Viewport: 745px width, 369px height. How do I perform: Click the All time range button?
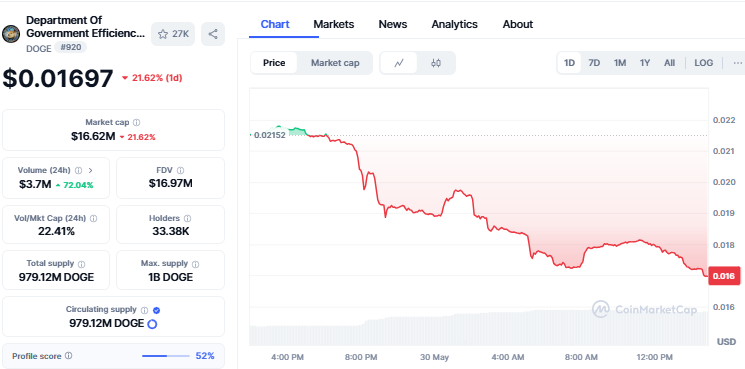click(669, 63)
